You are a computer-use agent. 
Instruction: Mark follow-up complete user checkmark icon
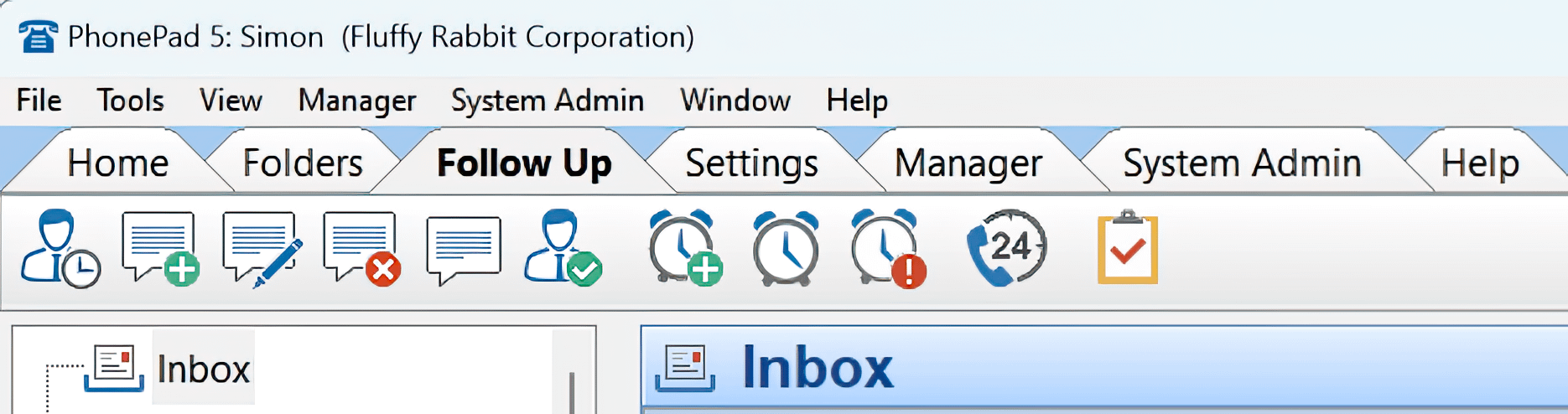coord(563,248)
